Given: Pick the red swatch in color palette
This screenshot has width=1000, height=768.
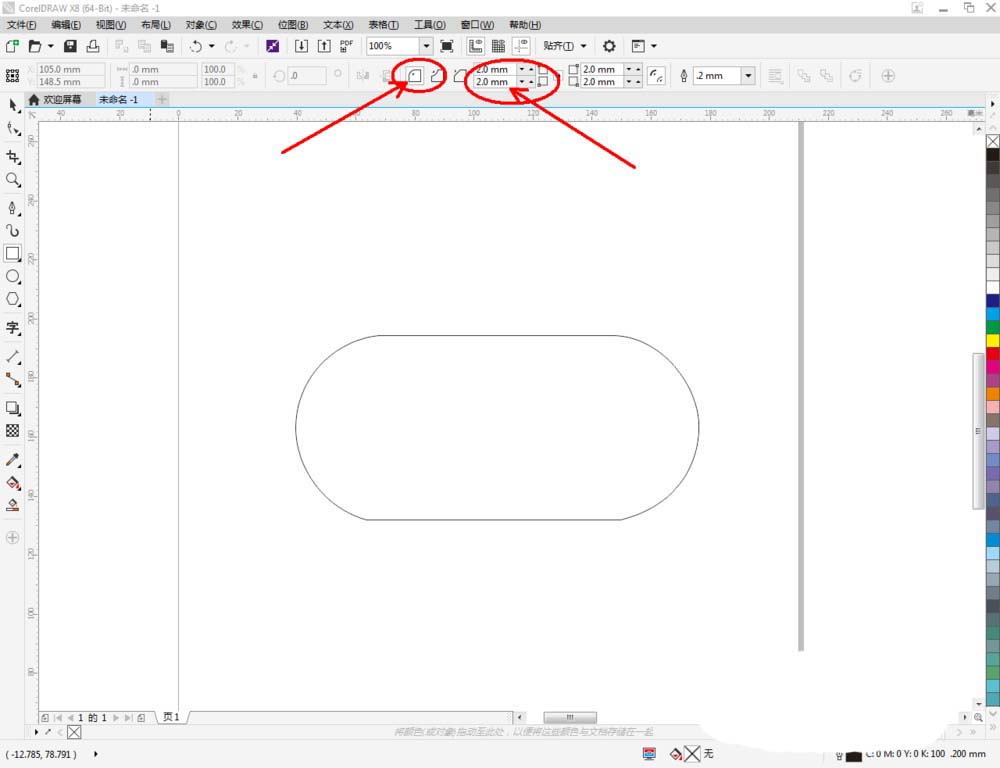Looking at the screenshot, I should 992,353.
